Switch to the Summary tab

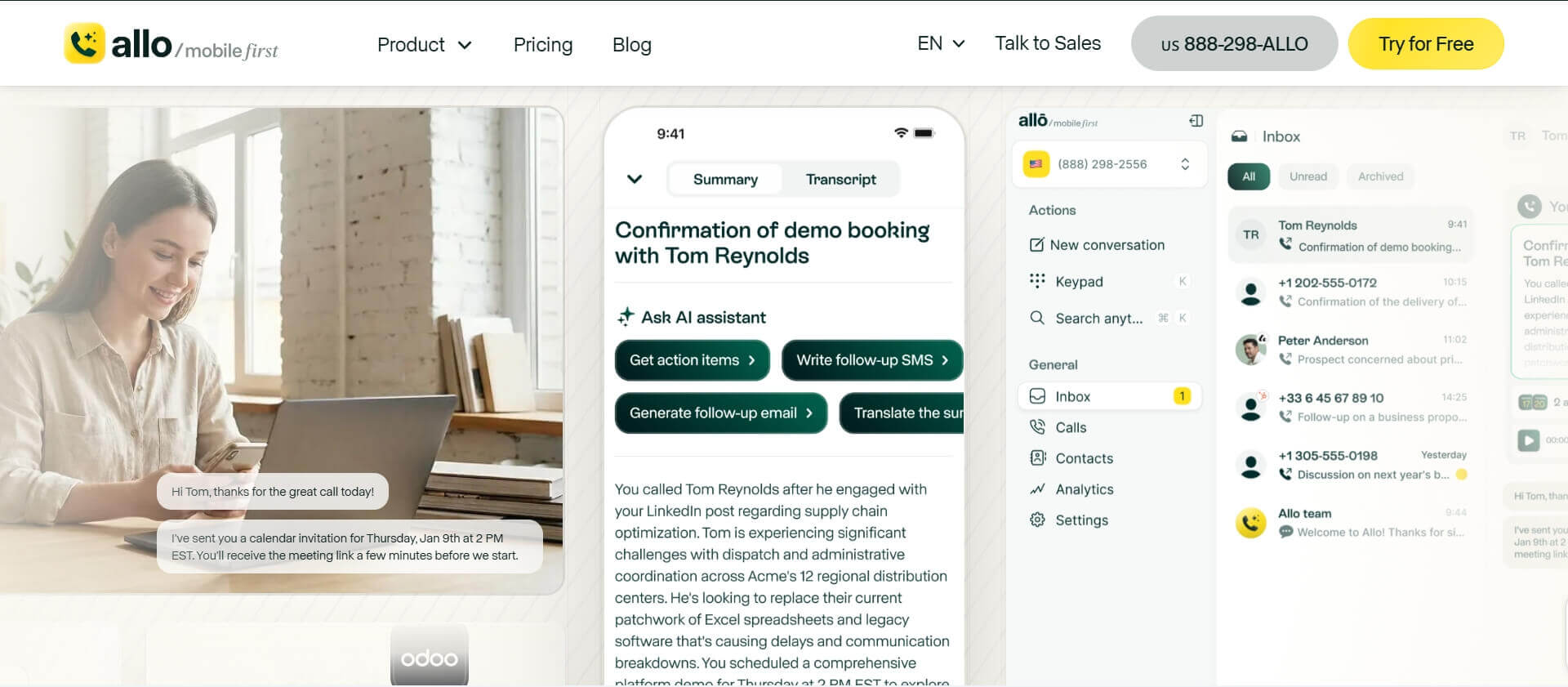(x=725, y=179)
